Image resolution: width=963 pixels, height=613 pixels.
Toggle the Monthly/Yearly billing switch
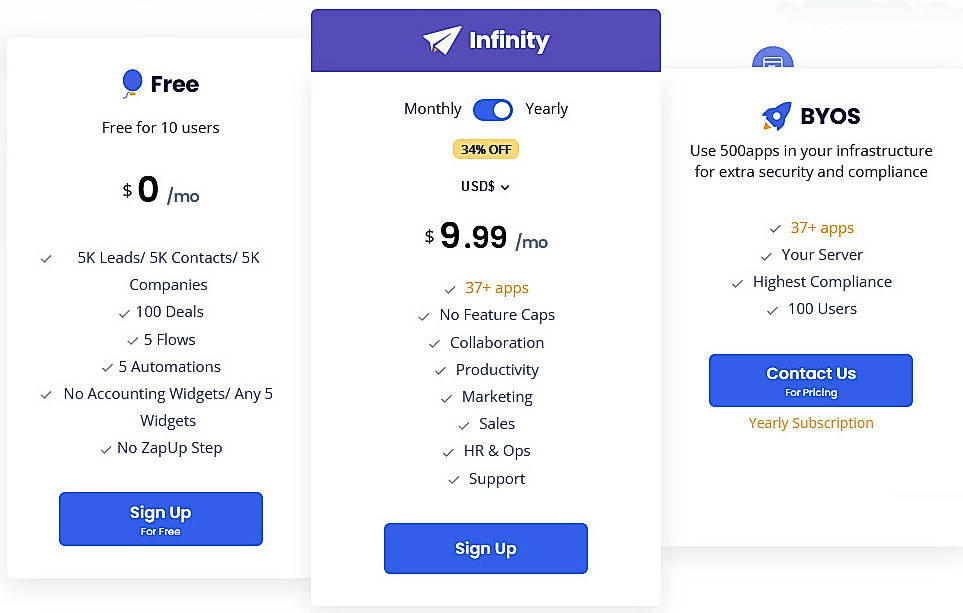click(x=492, y=109)
